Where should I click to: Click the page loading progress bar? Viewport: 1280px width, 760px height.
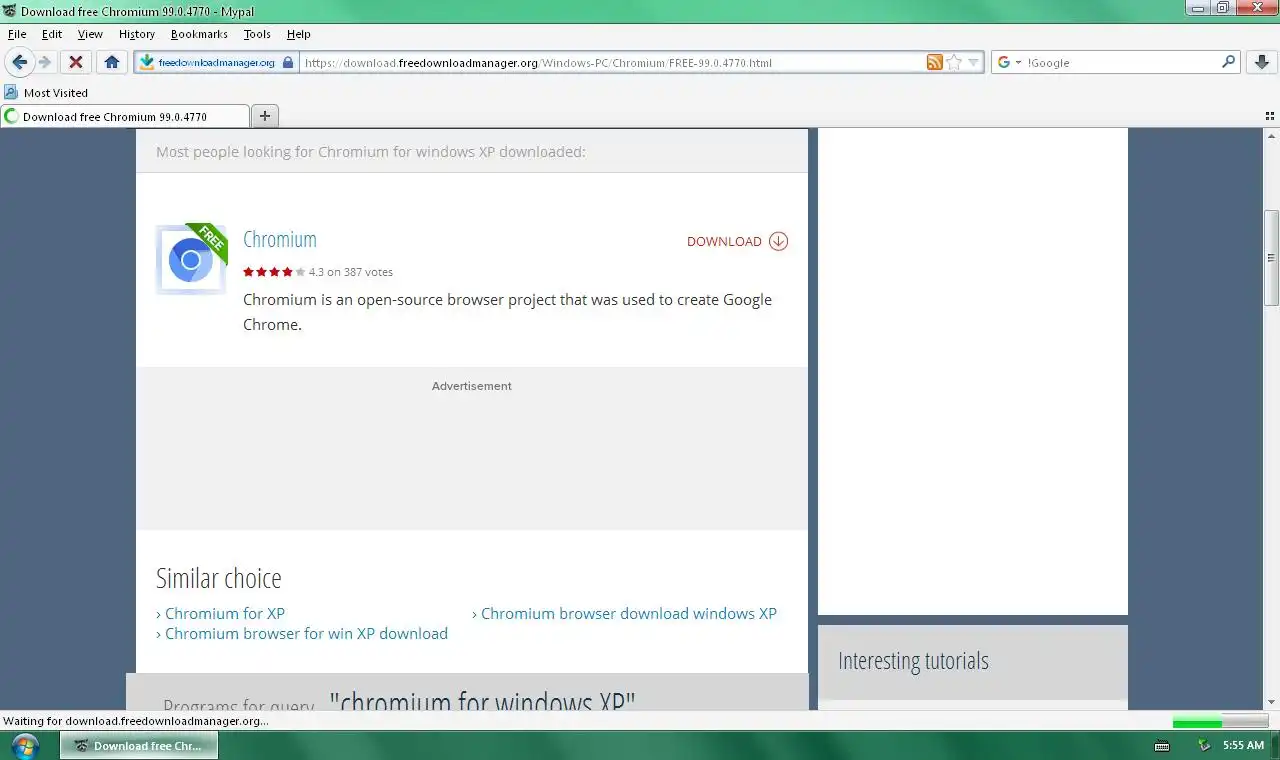point(1220,721)
